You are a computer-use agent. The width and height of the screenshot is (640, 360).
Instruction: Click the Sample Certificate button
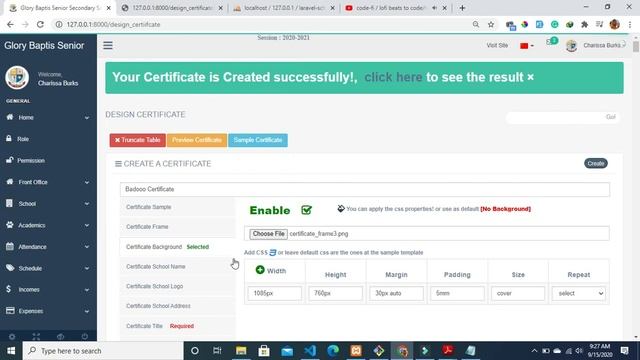(258, 140)
